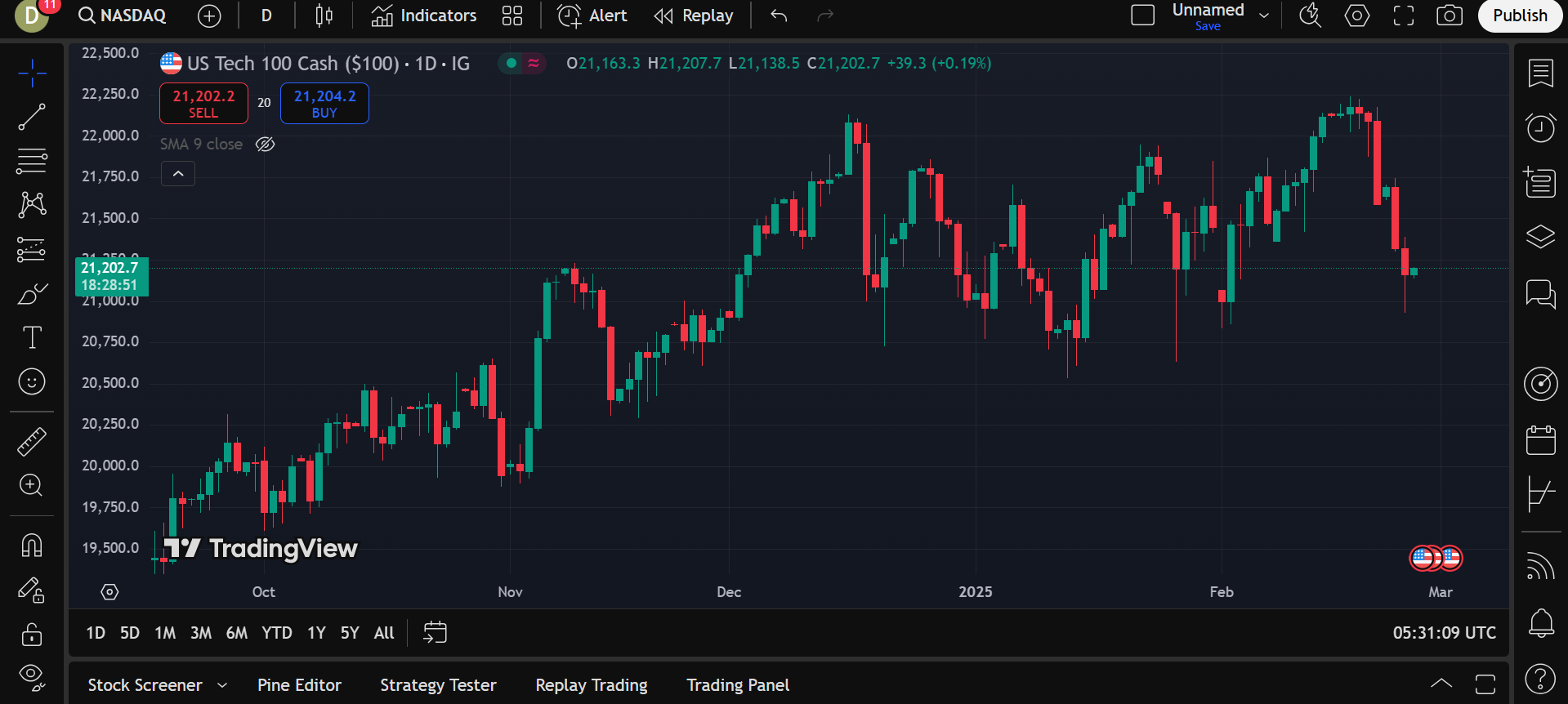This screenshot has height=704, width=1568.
Task: Redo chart action arrow
Action: [826, 16]
